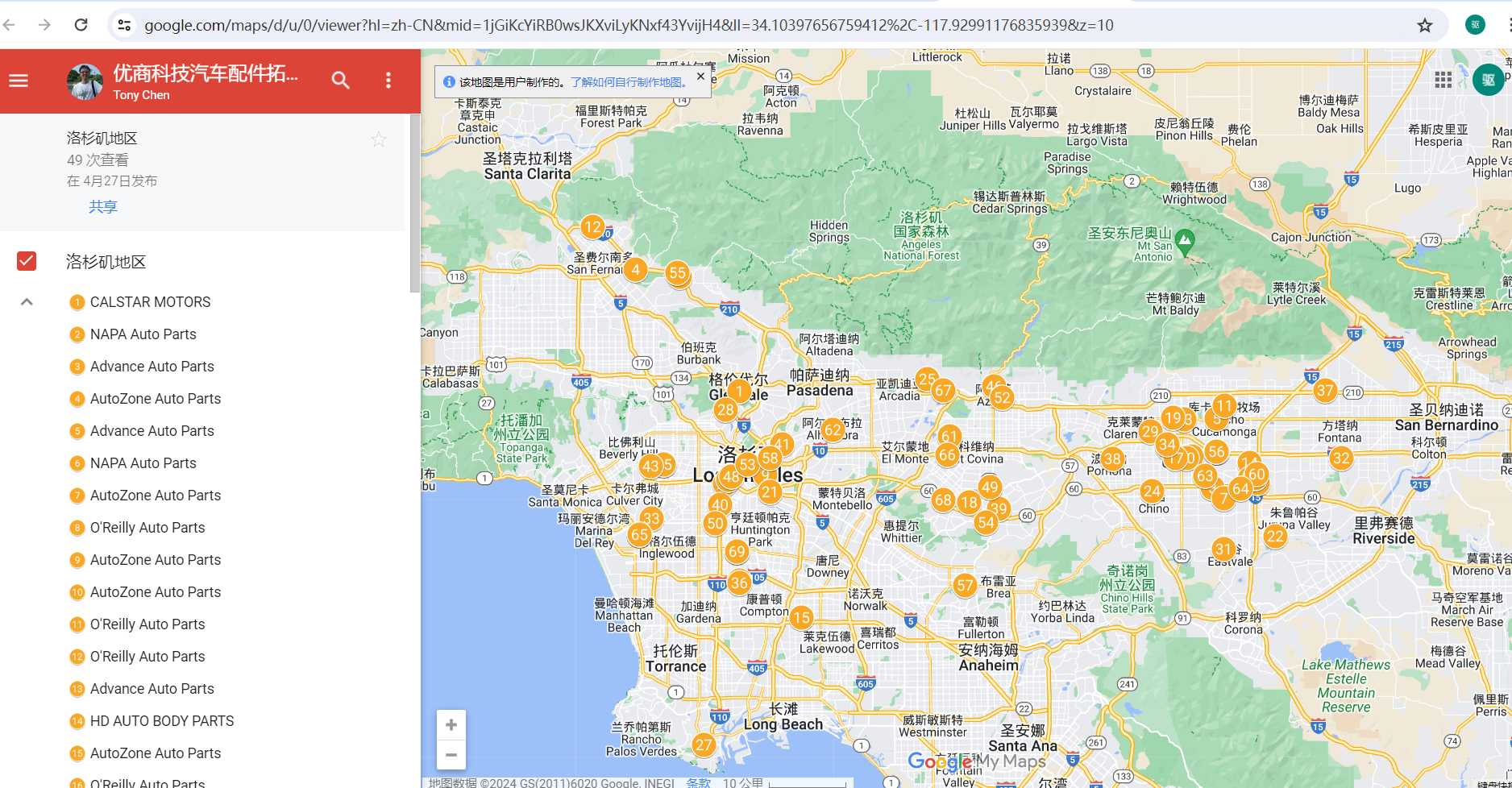The image size is (1512, 788).
Task: Collapse the layer list with chevron
Action: (27, 302)
